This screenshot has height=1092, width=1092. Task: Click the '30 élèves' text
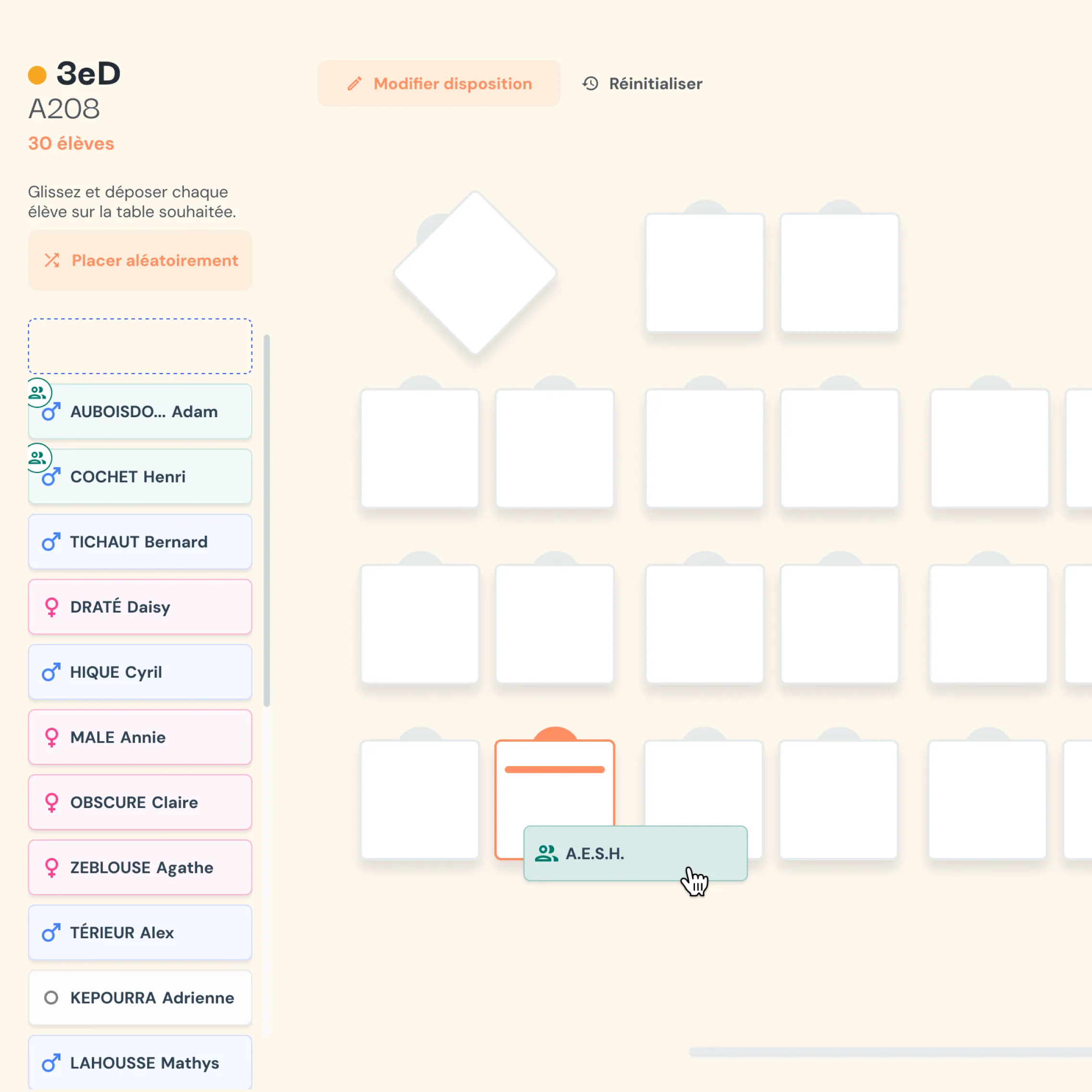(x=71, y=144)
